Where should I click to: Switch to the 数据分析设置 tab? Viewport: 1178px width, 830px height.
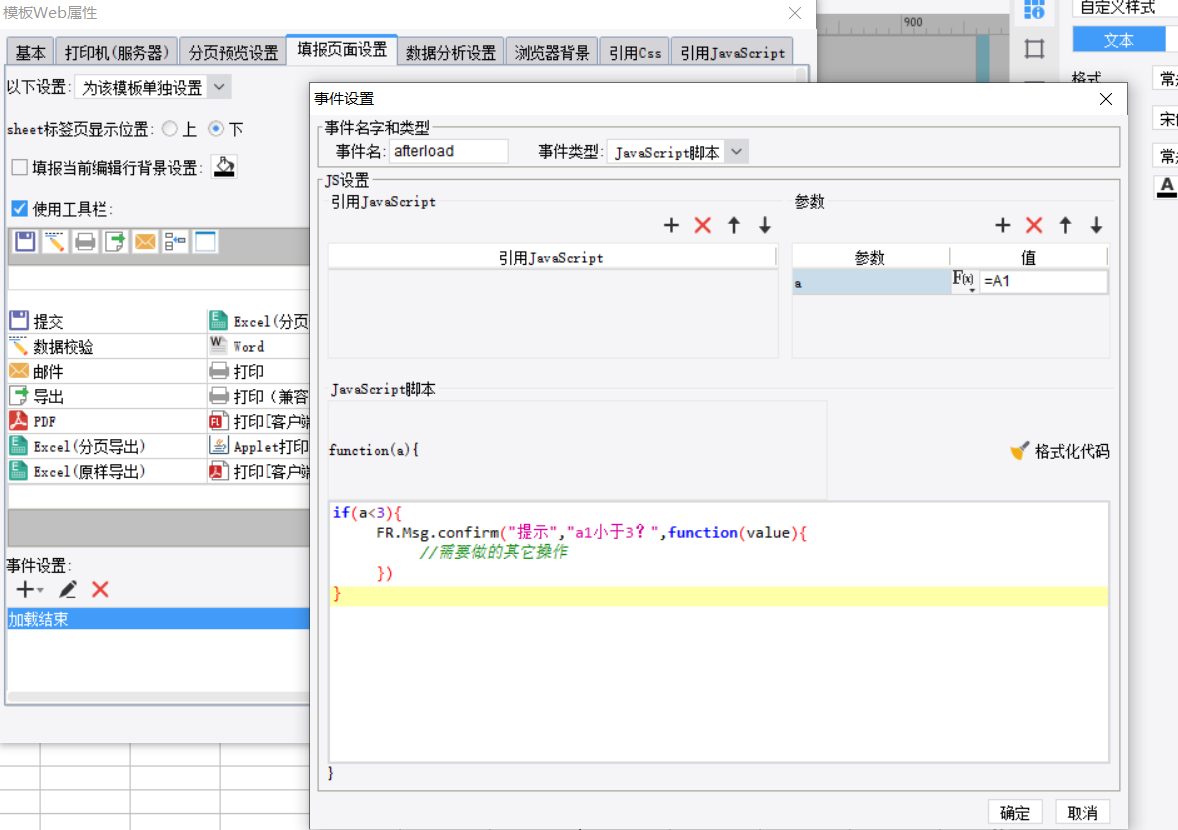[451, 53]
